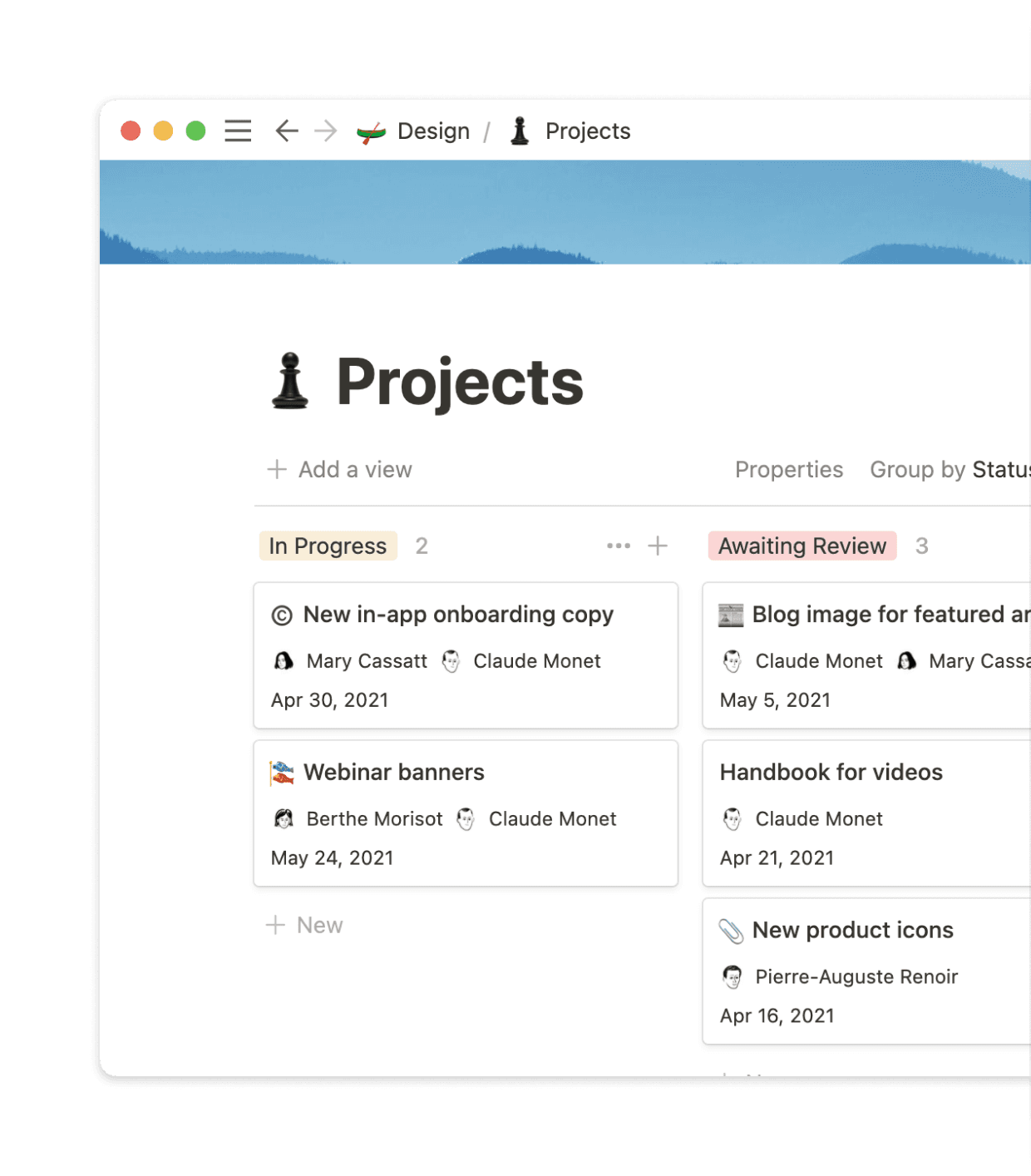
Task: Click the paperclip icon on New product icons
Action: (731, 930)
